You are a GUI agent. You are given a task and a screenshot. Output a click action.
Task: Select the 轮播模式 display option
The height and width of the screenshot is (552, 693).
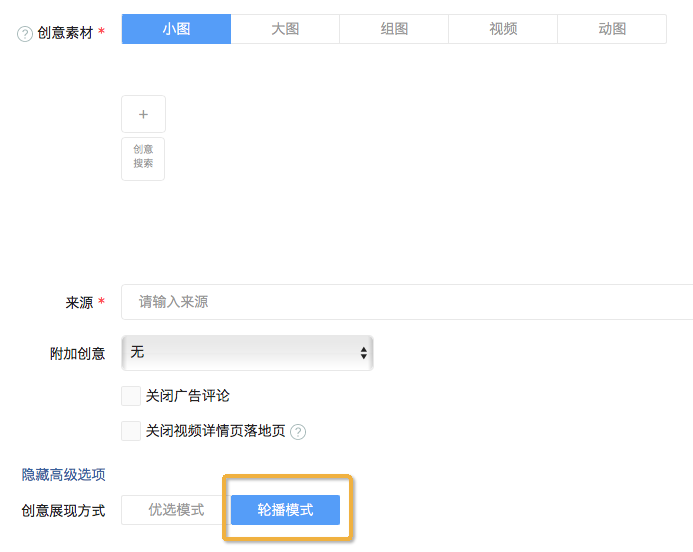point(285,510)
